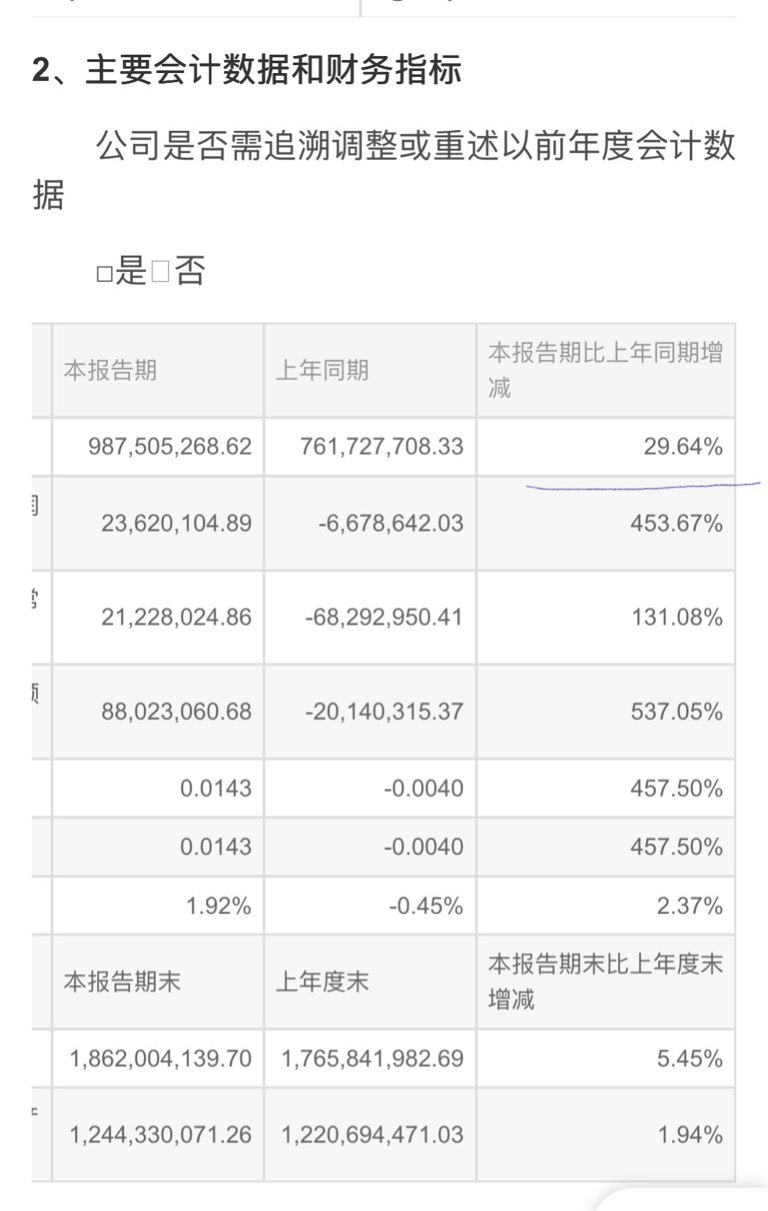
Task: Check the 否 checkbox
Action: [160, 273]
